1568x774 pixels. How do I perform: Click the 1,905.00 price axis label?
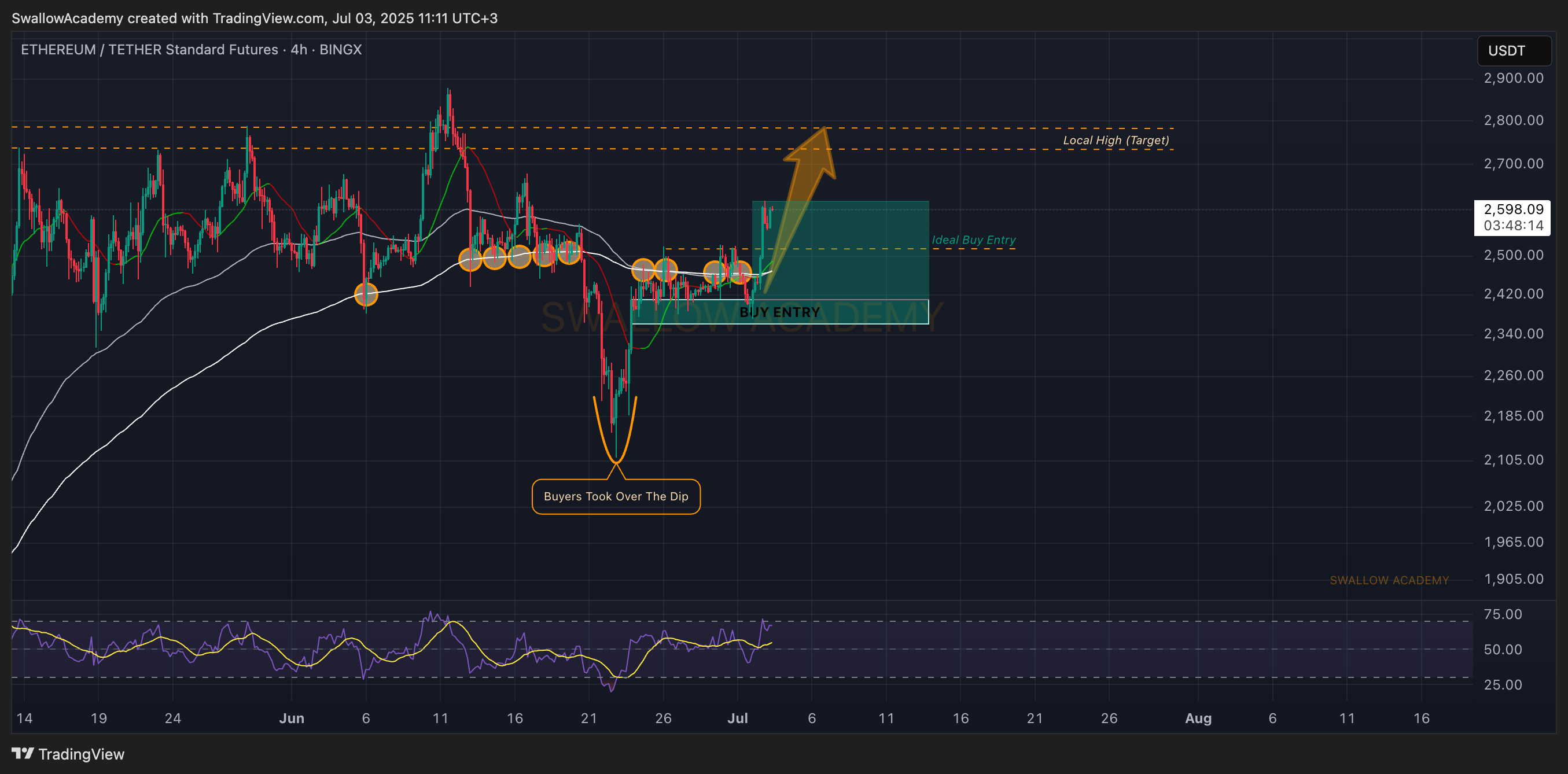click(1513, 578)
